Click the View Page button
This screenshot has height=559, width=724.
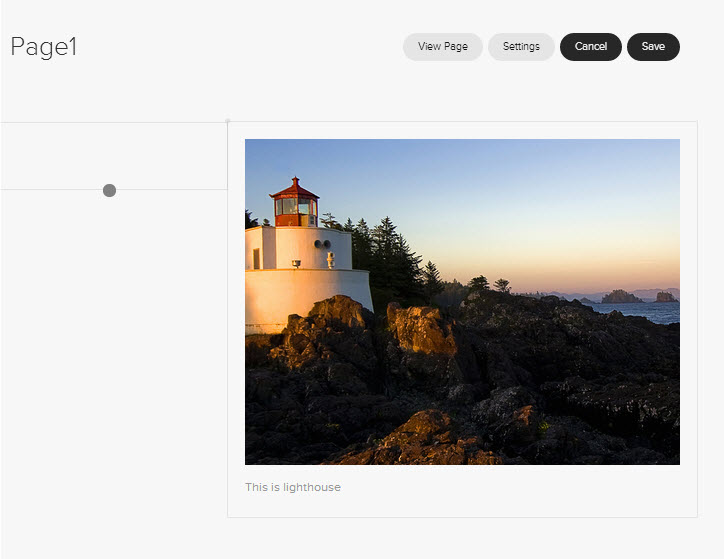point(443,47)
